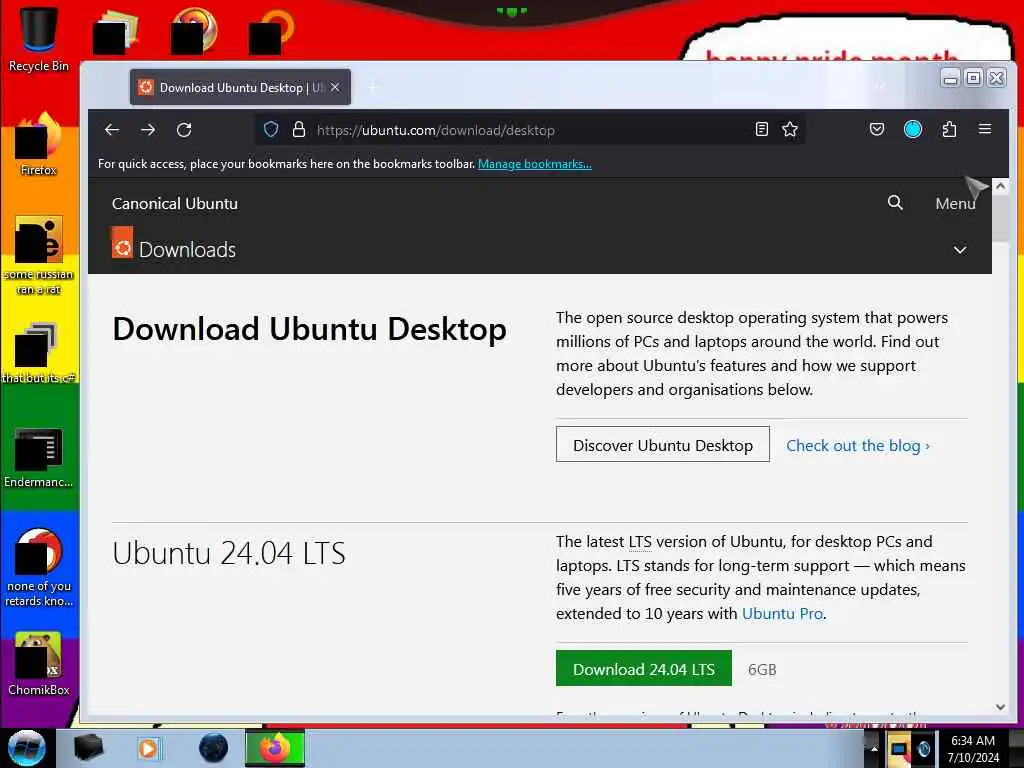Click the '6GB' file size text
This screenshot has width=1024, height=768.
tap(762, 669)
